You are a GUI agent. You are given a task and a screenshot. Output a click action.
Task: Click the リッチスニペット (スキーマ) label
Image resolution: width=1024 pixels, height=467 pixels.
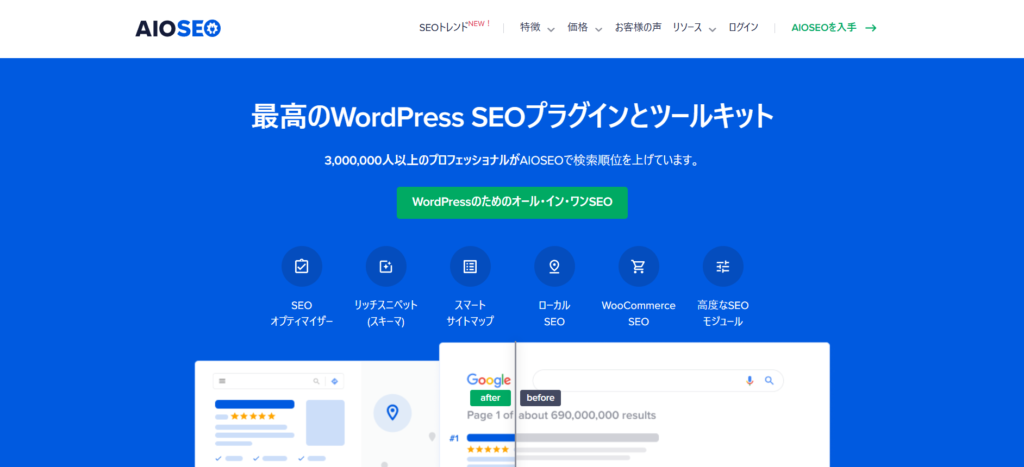click(x=386, y=314)
